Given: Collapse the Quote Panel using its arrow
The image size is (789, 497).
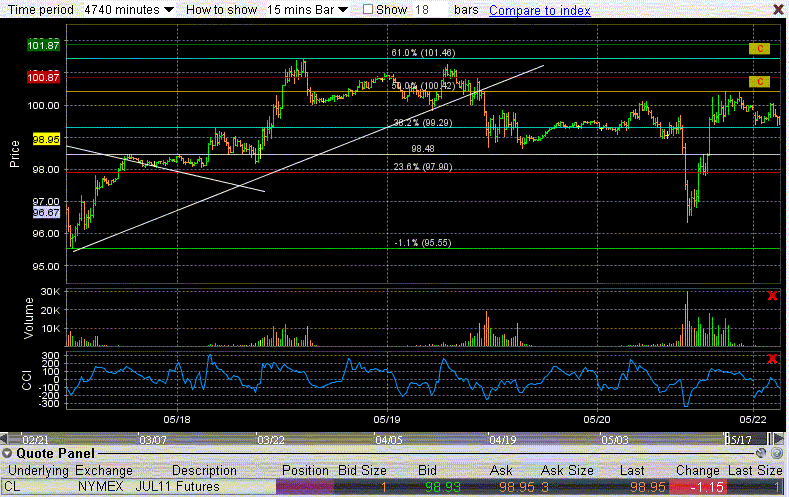Looking at the screenshot, I should click(x=7, y=453).
